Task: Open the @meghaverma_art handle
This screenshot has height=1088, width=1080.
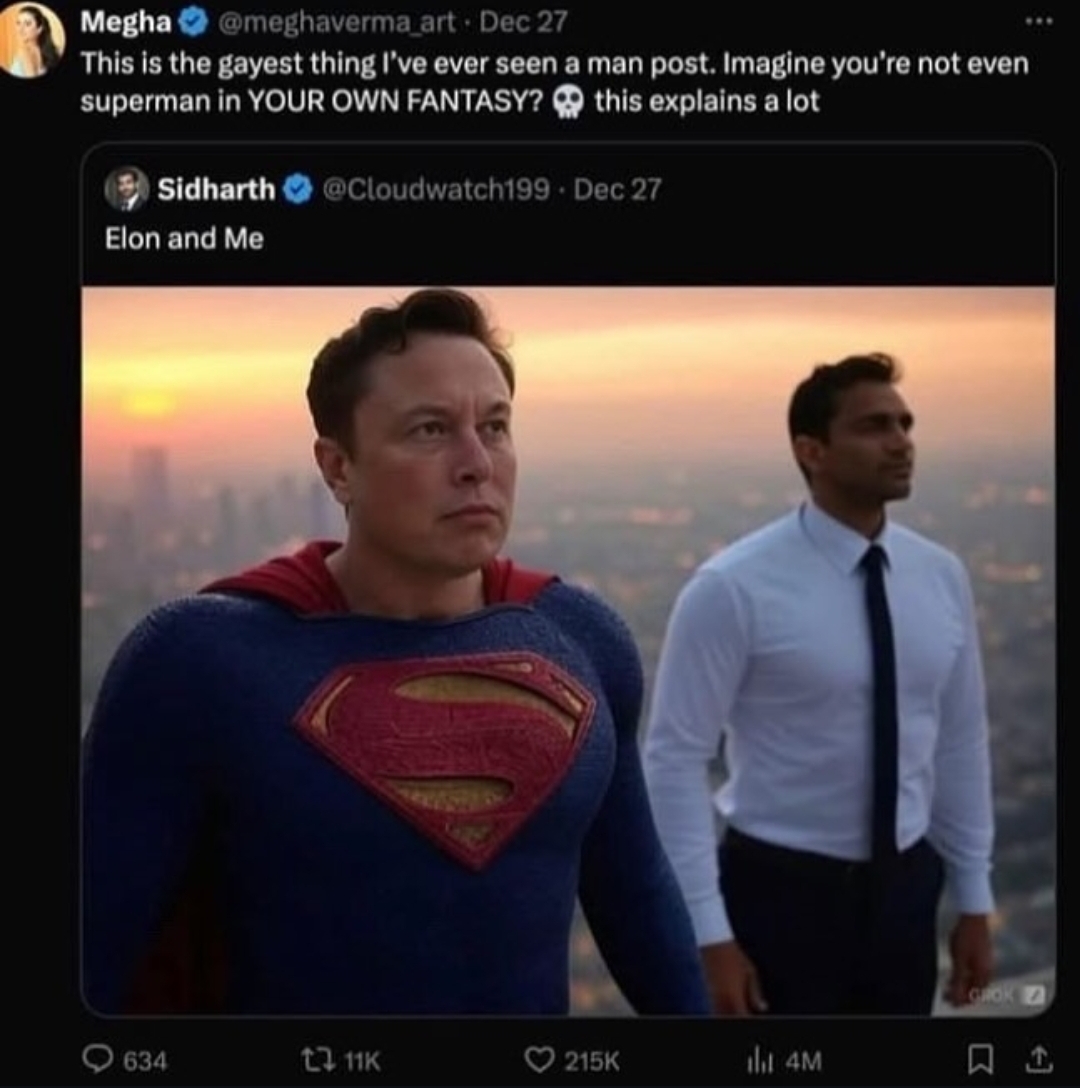Action: point(337,23)
